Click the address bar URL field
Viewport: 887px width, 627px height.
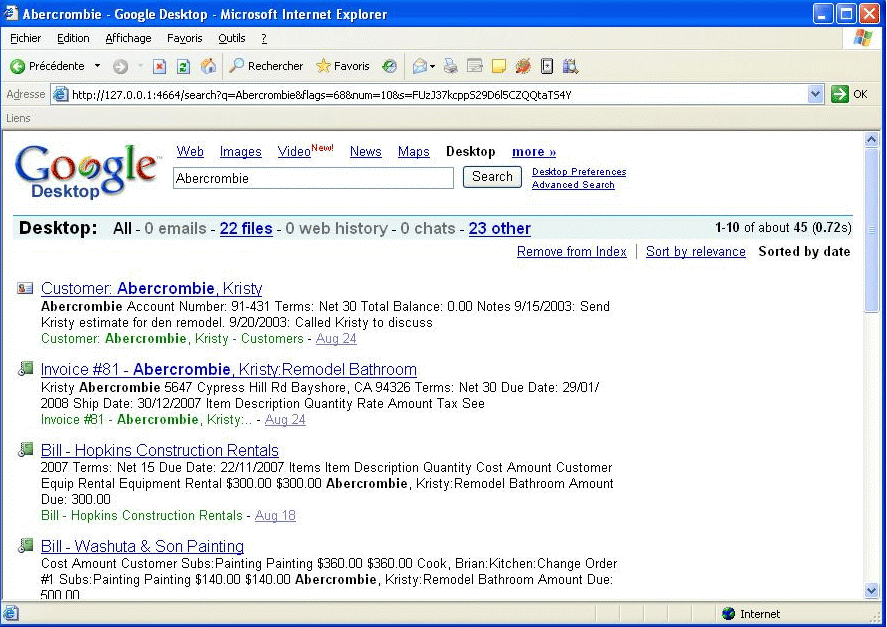[x=438, y=95]
